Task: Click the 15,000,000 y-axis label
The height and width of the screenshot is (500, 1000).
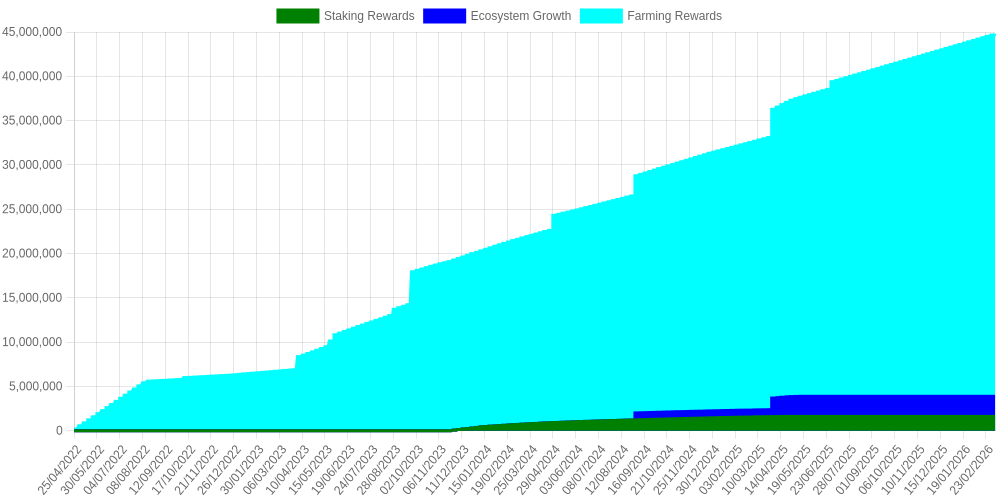Action: (32, 298)
